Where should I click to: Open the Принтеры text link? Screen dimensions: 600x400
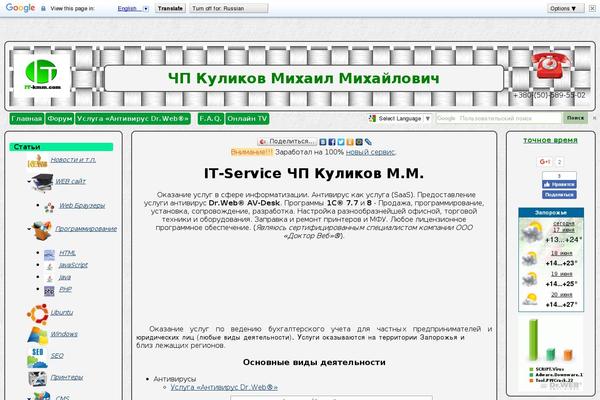point(67,377)
